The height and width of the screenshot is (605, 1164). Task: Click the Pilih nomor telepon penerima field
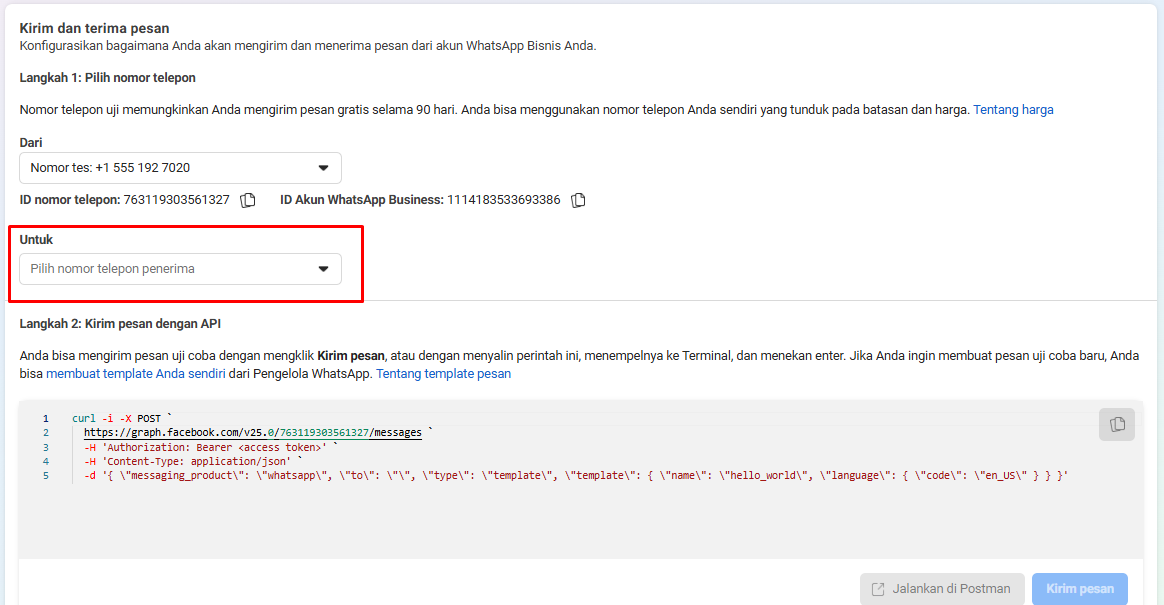click(180, 269)
